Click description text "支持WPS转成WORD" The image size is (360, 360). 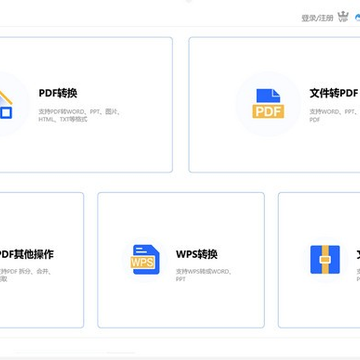(204, 271)
